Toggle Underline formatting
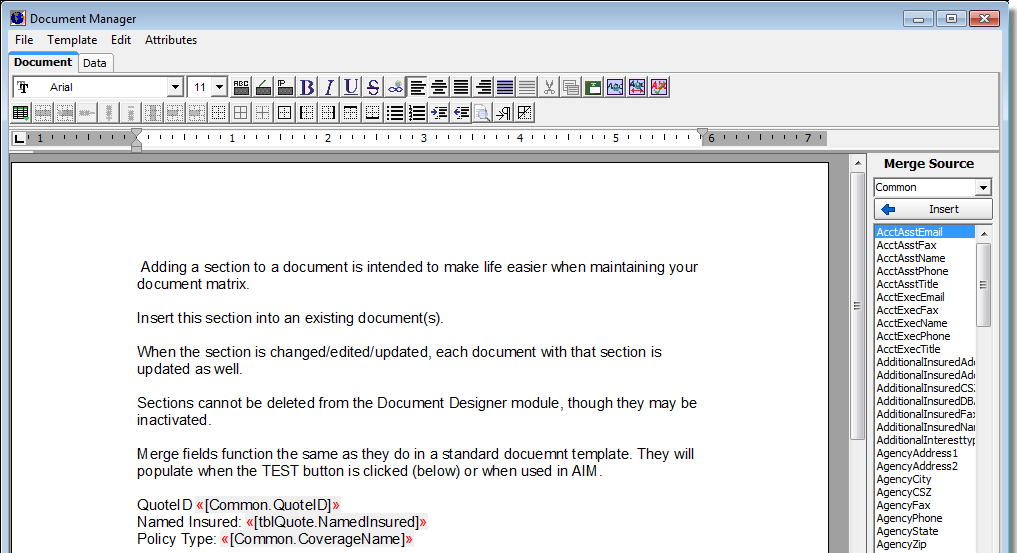The width and height of the screenshot is (1017, 553). [x=351, y=88]
